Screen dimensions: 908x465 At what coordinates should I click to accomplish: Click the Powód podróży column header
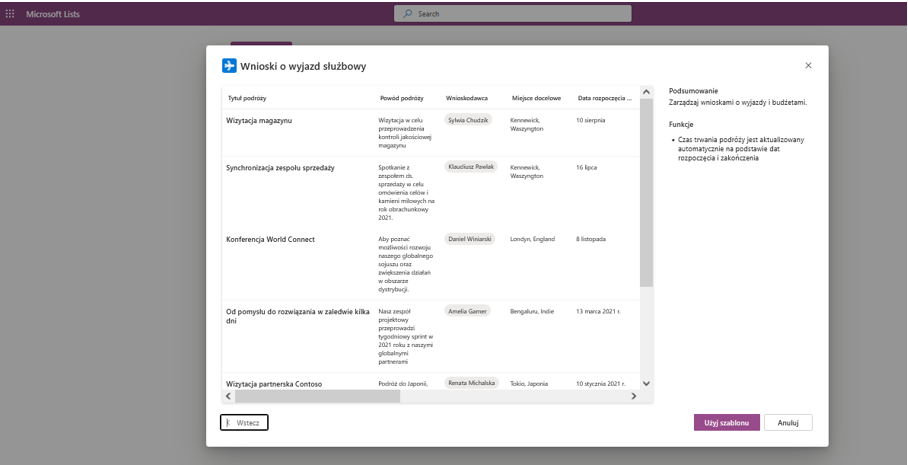[x=401, y=98]
